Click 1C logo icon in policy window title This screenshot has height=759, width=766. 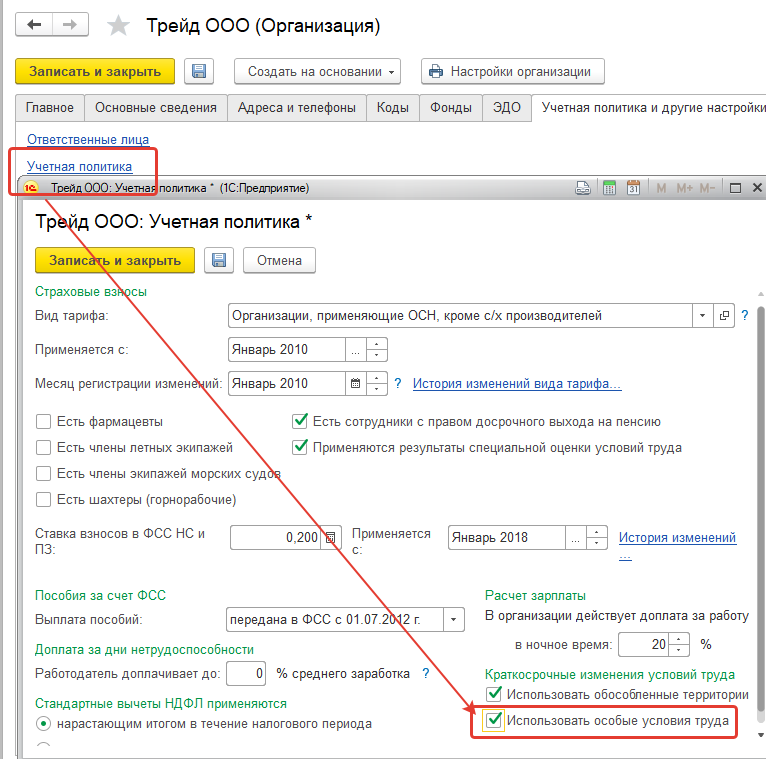click(30, 188)
